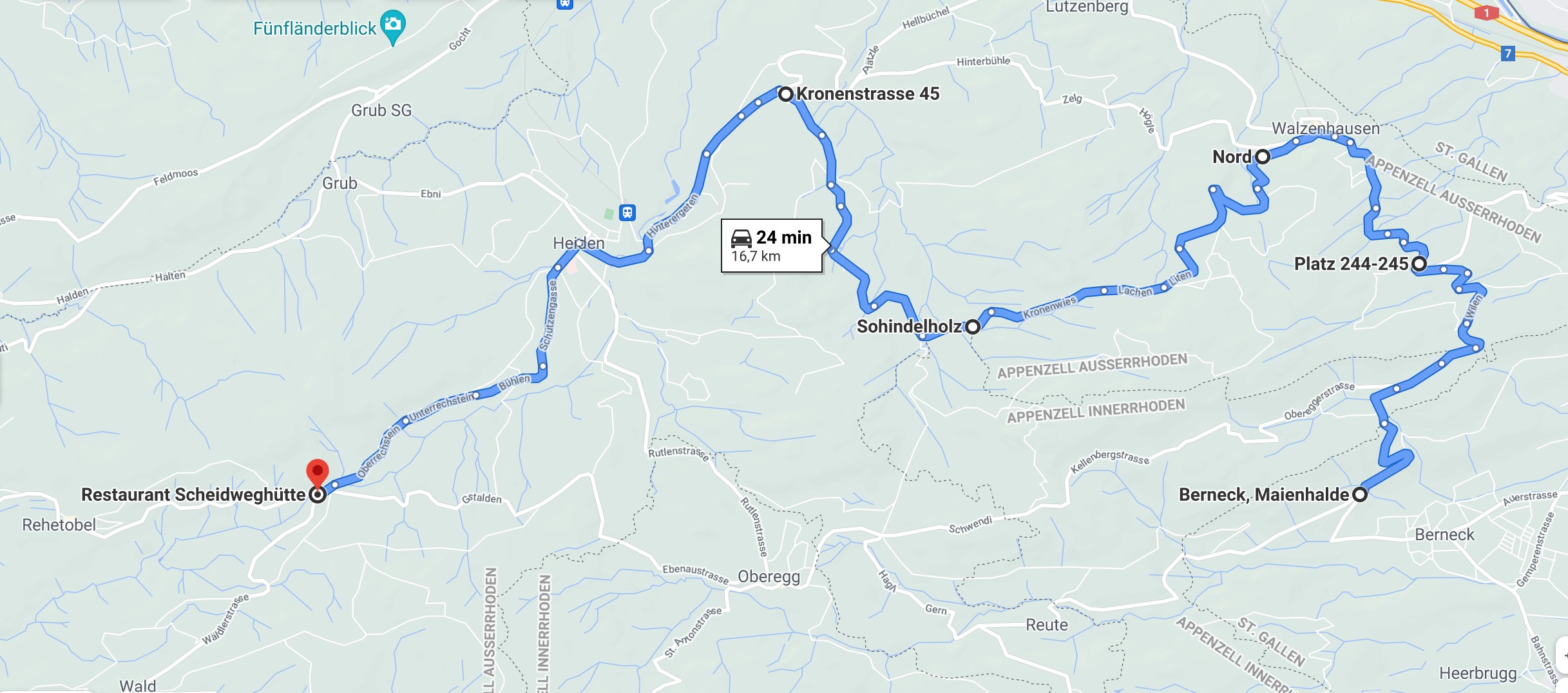This screenshot has width=1568, height=693.
Task: Click the car icon in the route box
Action: 741,238
